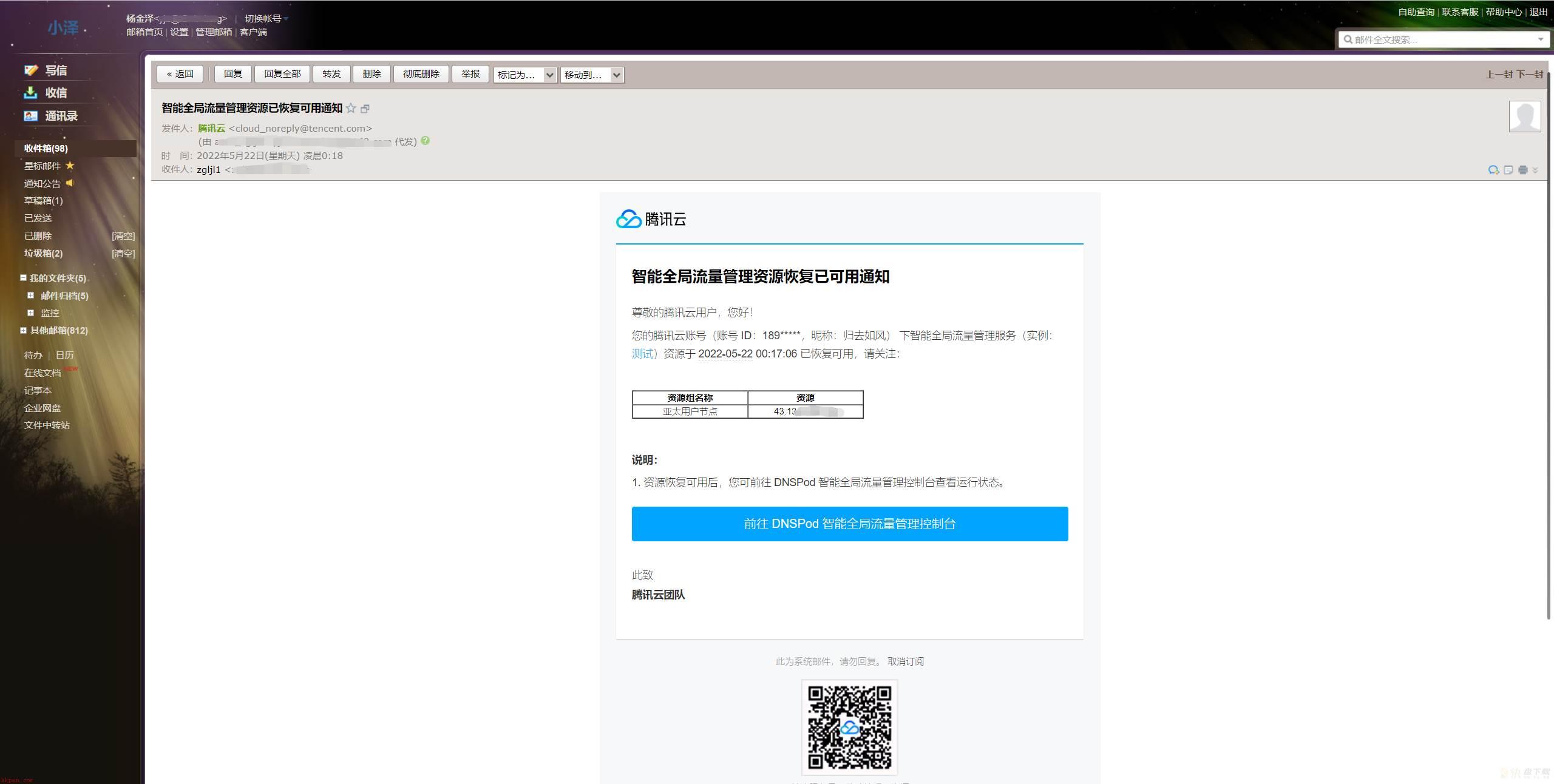The height and width of the screenshot is (784, 1554).
Task: Click the 测试 instance link
Action: click(642, 354)
